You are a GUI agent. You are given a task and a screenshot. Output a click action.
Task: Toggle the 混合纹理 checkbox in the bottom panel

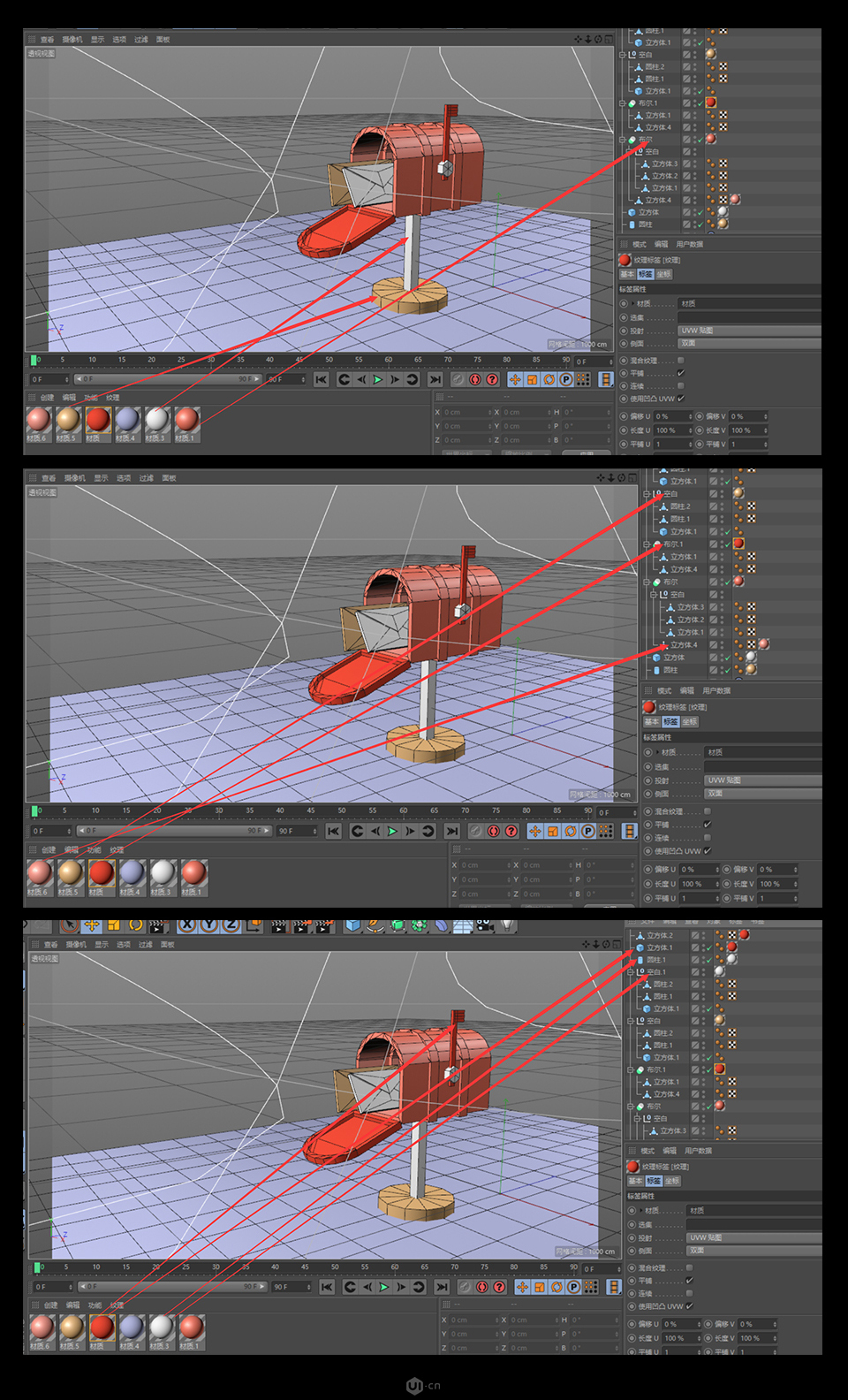tap(689, 1267)
